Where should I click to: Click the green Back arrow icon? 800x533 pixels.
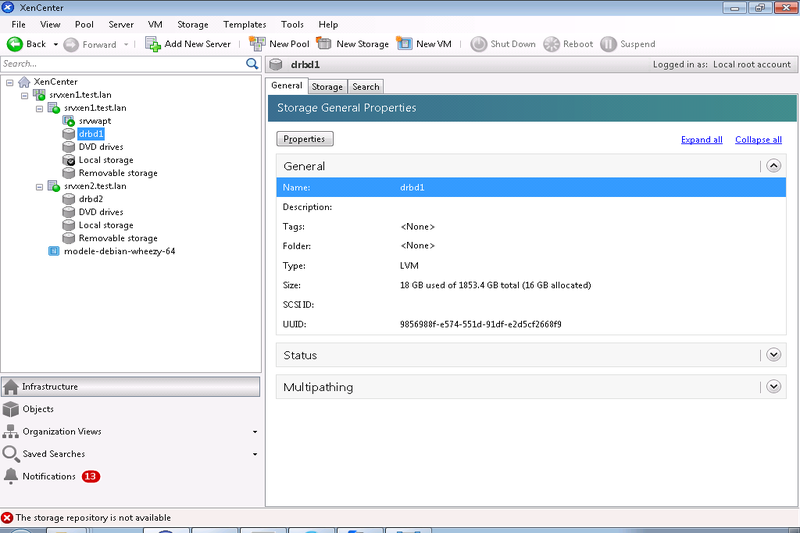pyautogui.click(x=14, y=44)
